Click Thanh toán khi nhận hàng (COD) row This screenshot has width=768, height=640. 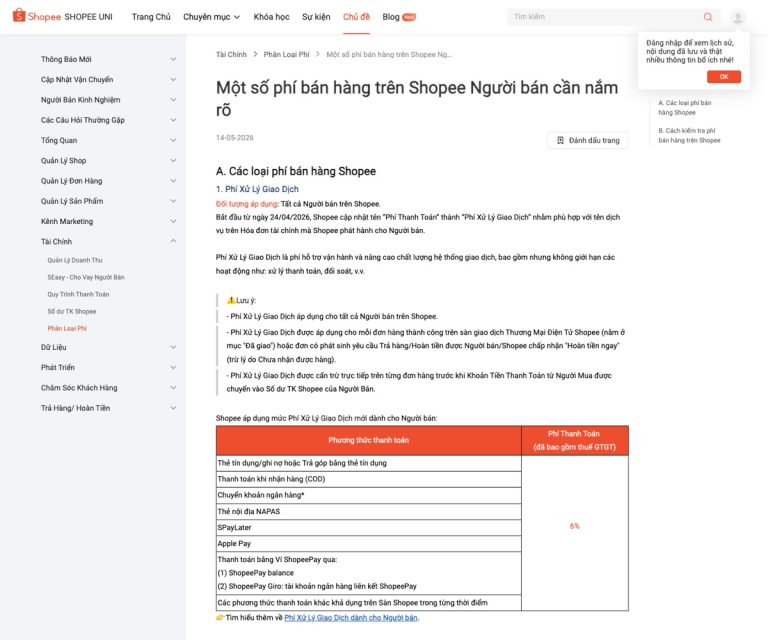point(368,479)
